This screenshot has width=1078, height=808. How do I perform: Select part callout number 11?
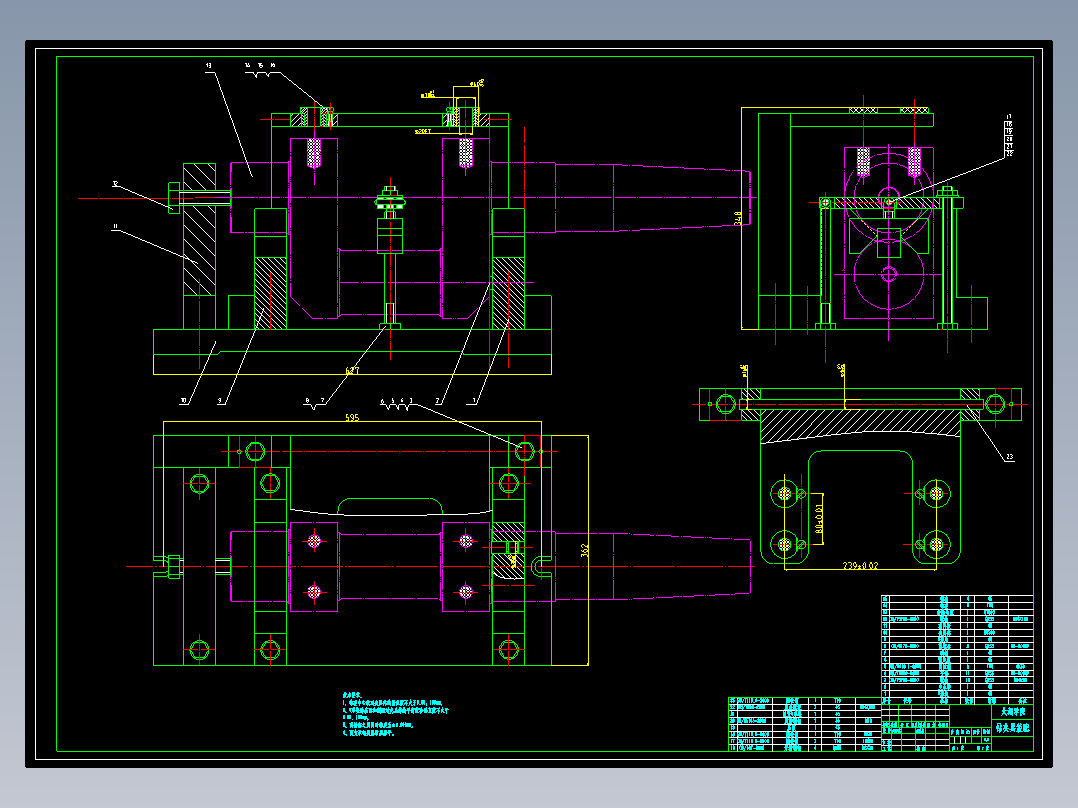116,226
